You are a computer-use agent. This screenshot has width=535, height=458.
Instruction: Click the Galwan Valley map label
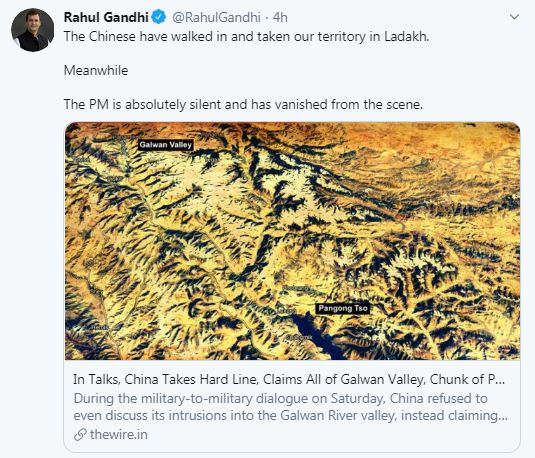165,145
